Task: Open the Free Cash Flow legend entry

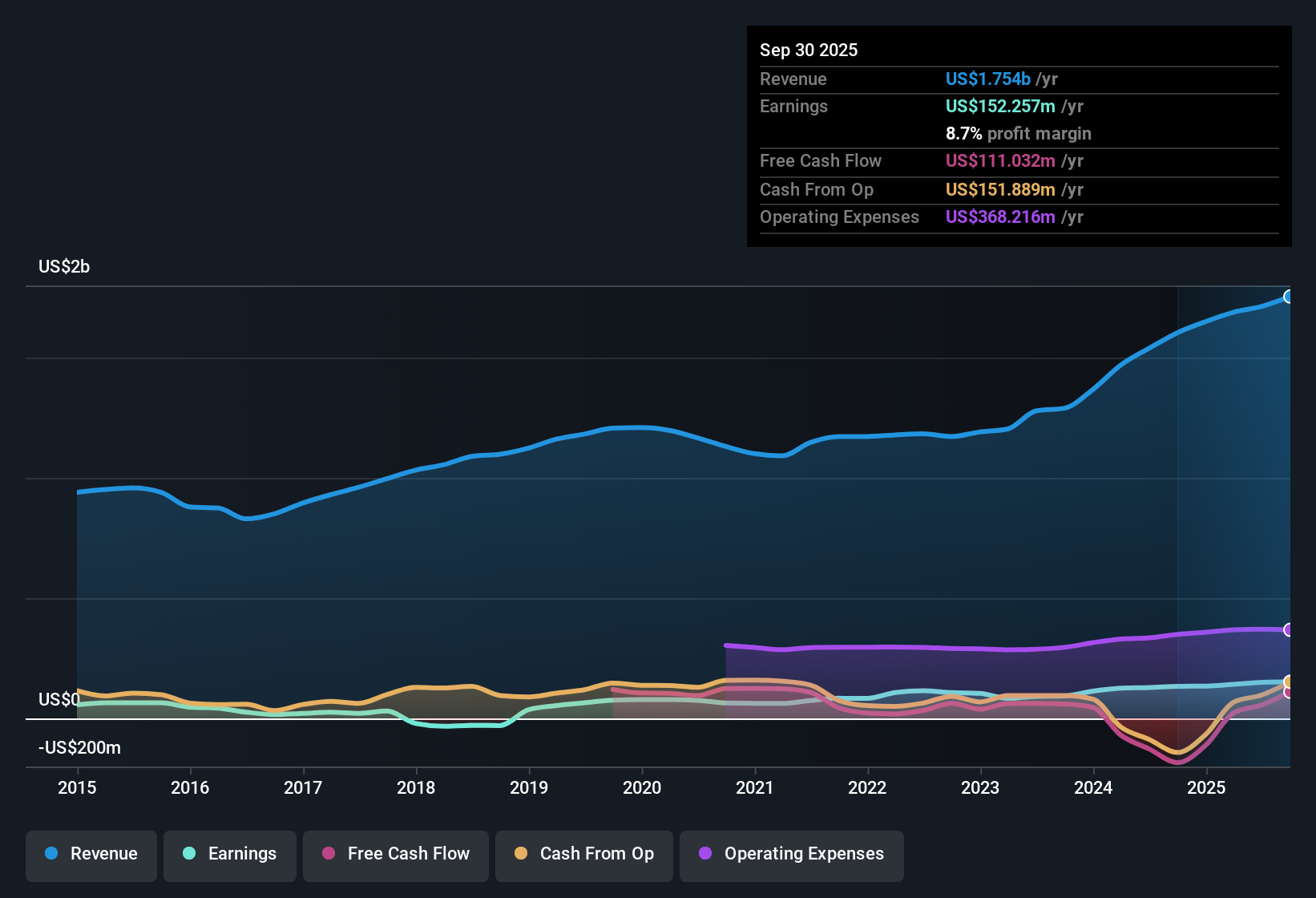Action: (395, 854)
